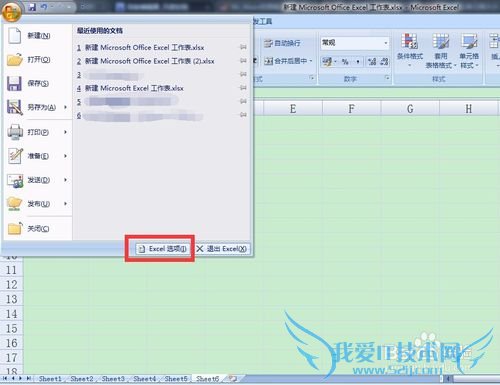Click 套用表格格式 format as table

[x=441, y=50]
